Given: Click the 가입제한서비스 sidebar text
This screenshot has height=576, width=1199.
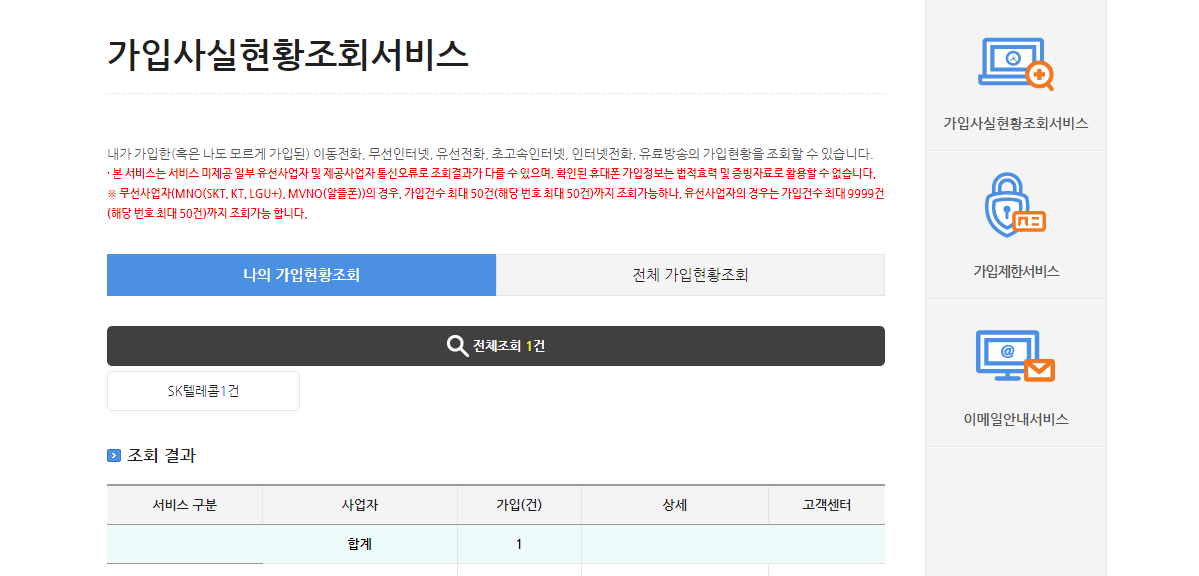Looking at the screenshot, I should [1014, 268].
